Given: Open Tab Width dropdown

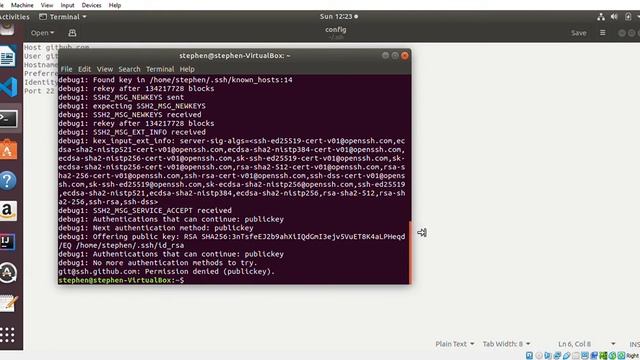Looking at the screenshot, I should (507, 344).
